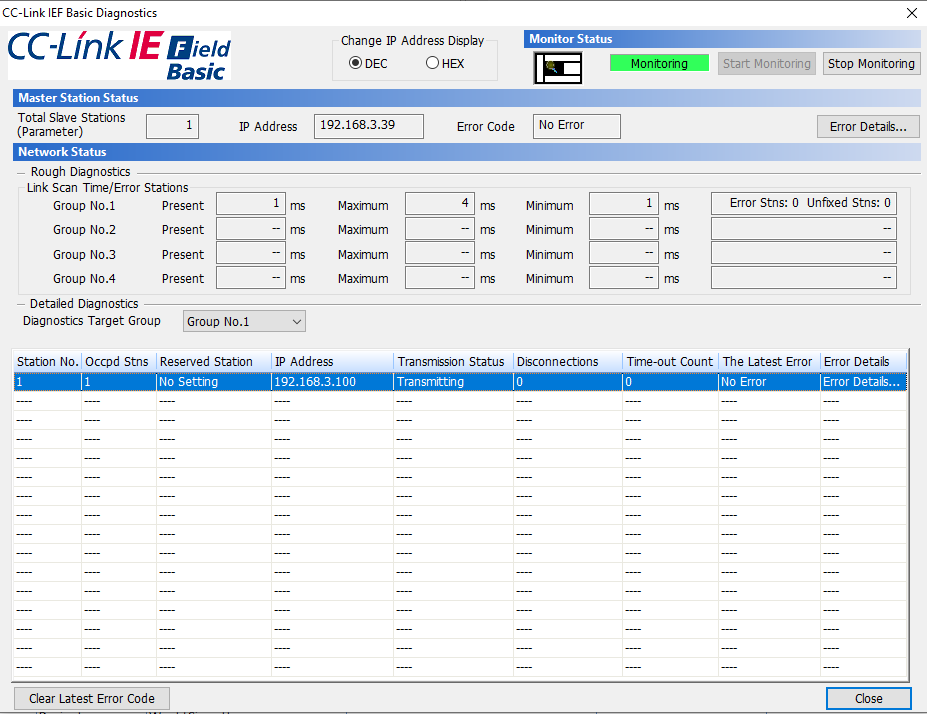
Task: Click the CC-Link IE Field Basic logo
Action: tap(119, 56)
